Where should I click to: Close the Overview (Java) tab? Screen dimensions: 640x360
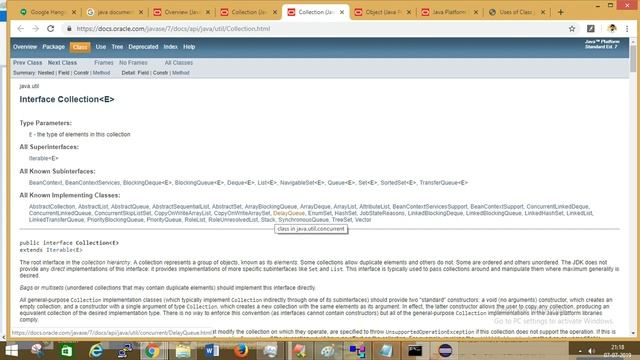click(208, 12)
